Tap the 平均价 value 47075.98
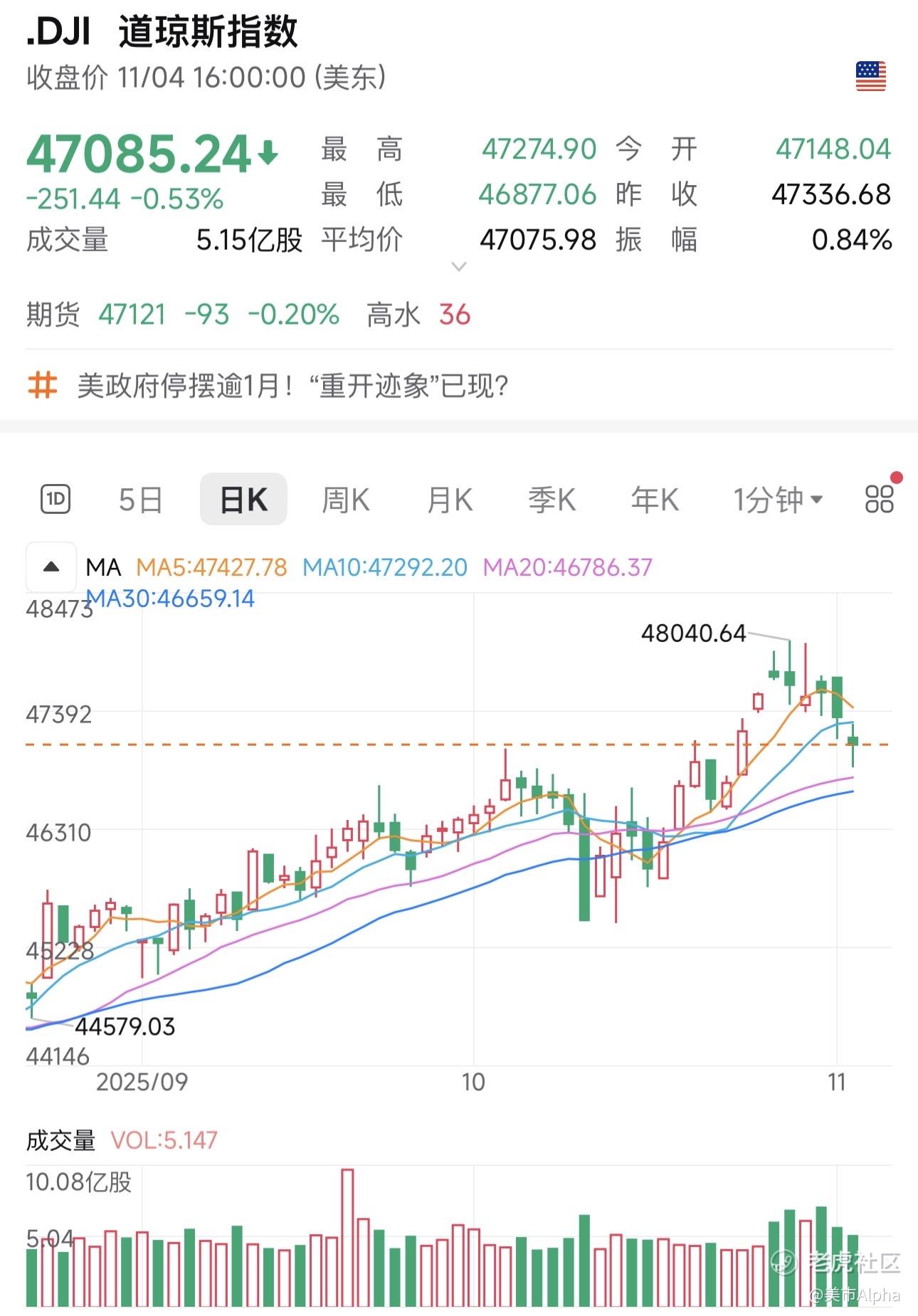This screenshot has height=1316, width=918. point(538,240)
